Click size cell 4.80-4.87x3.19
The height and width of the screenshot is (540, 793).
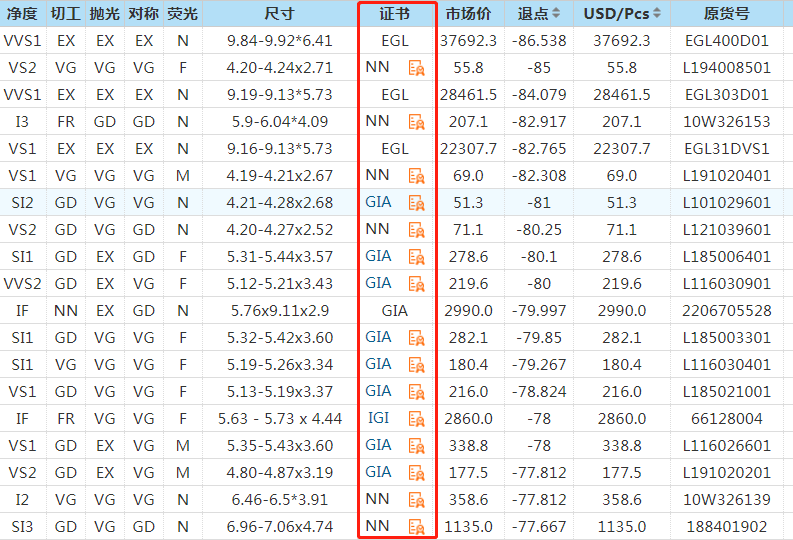[x=279, y=473]
